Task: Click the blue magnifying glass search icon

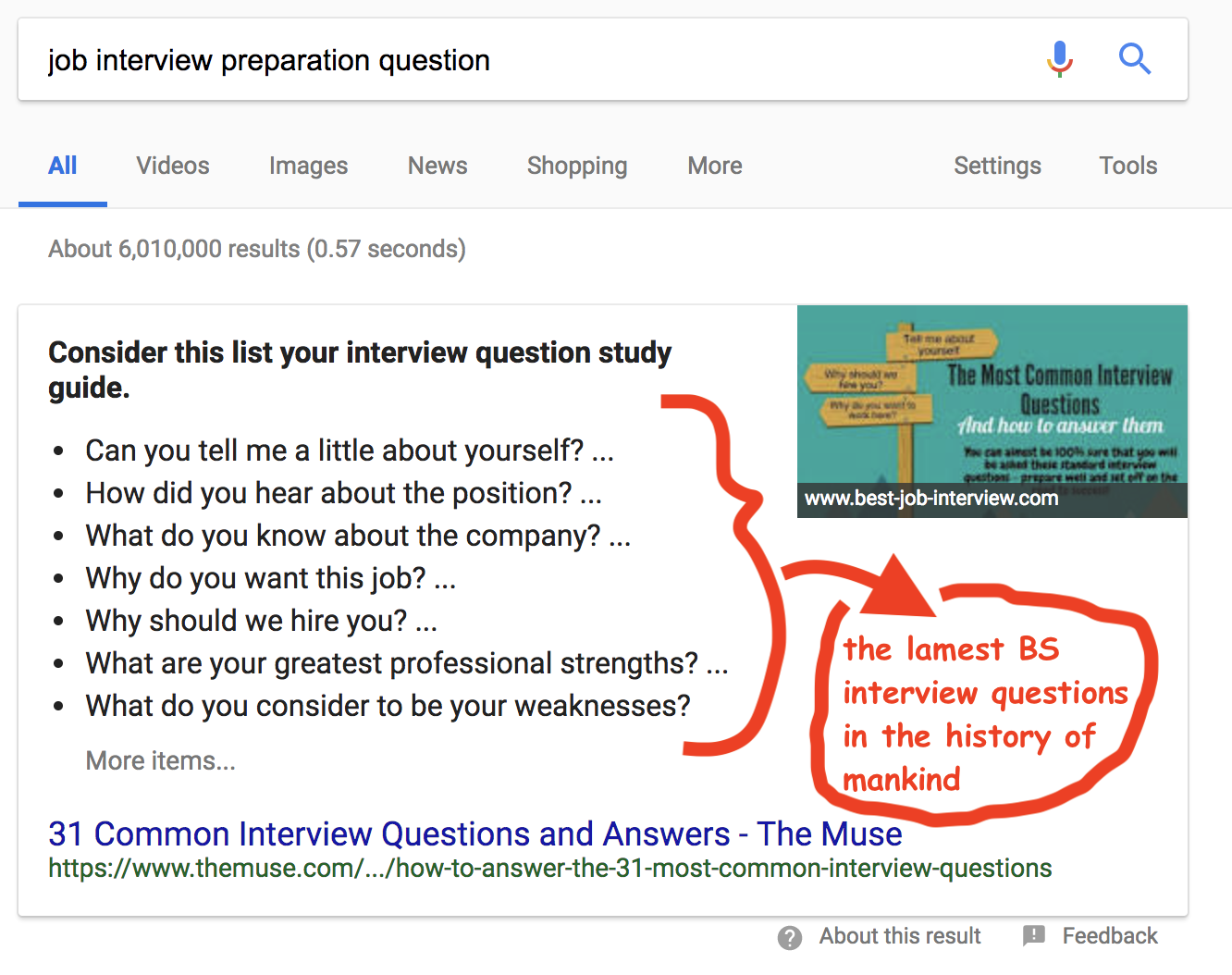Action: click(x=1134, y=59)
